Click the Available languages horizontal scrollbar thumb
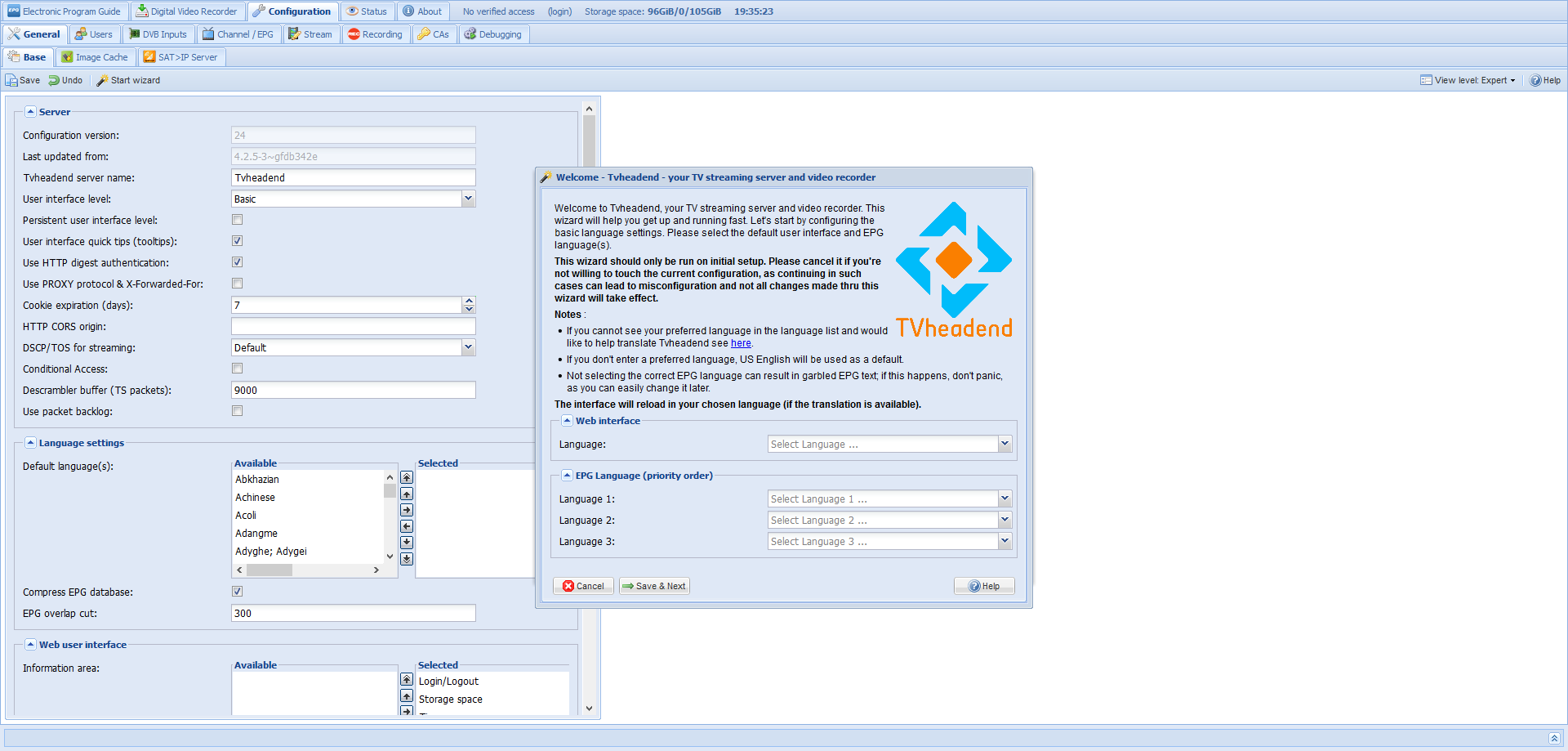The height and width of the screenshot is (751, 1568). [269, 570]
